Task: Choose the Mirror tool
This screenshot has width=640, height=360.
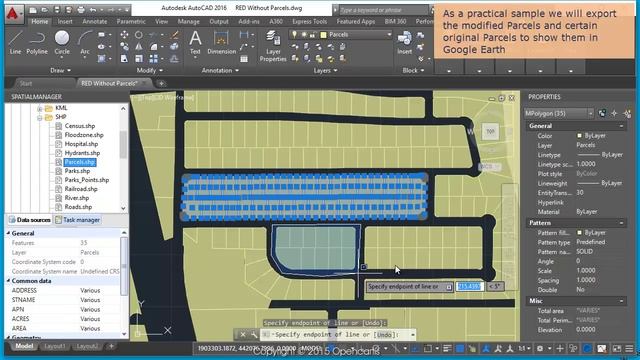Action: click(x=139, y=47)
